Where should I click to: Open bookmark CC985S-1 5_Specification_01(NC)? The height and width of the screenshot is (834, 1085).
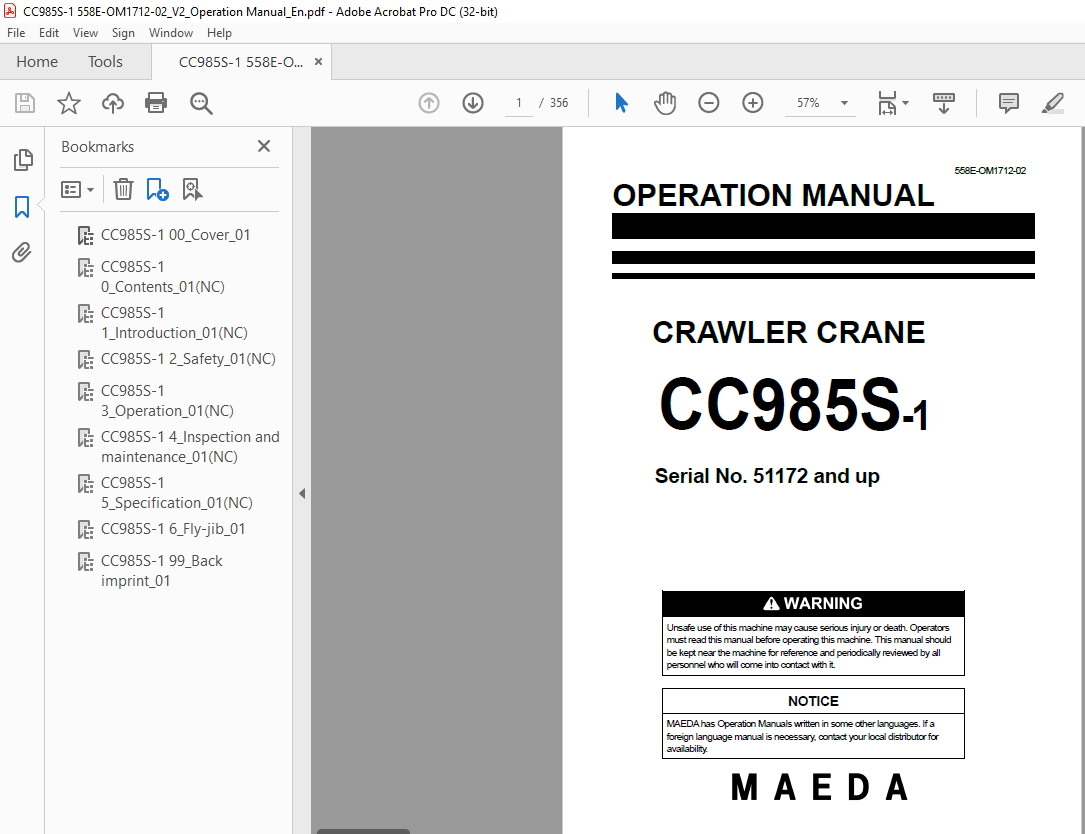(176, 493)
